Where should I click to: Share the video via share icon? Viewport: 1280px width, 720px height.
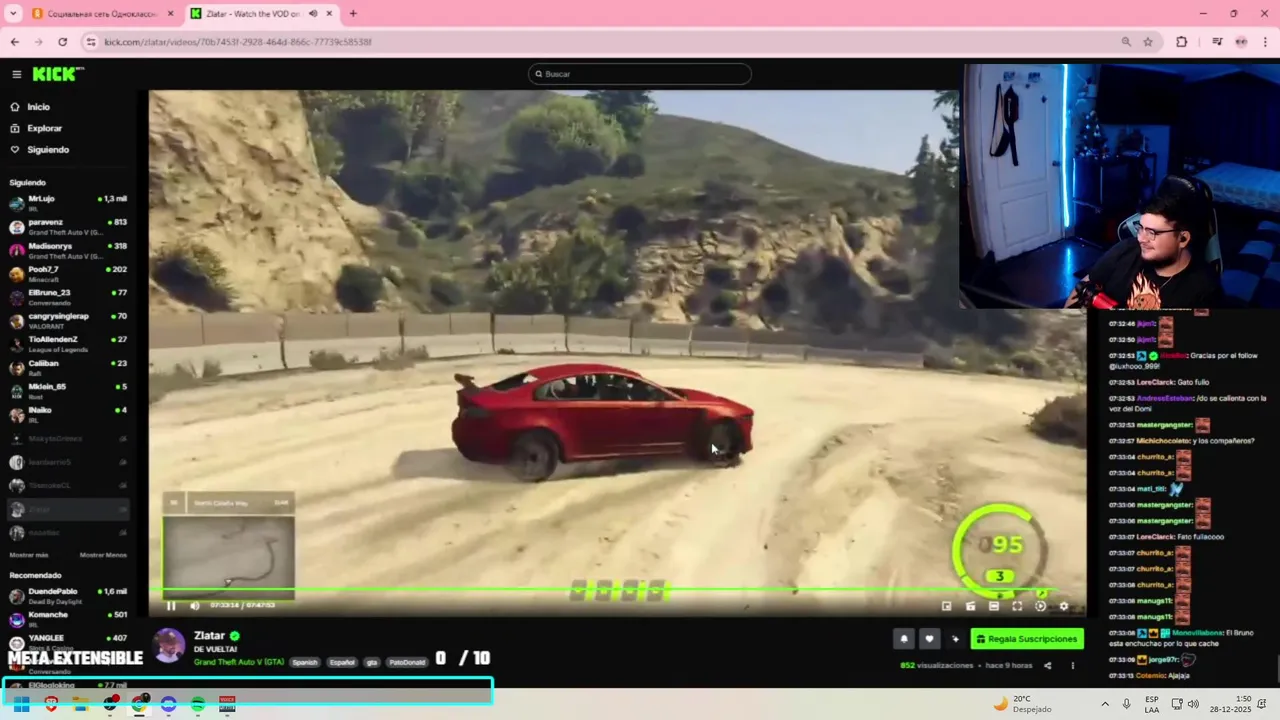(x=1048, y=665)
